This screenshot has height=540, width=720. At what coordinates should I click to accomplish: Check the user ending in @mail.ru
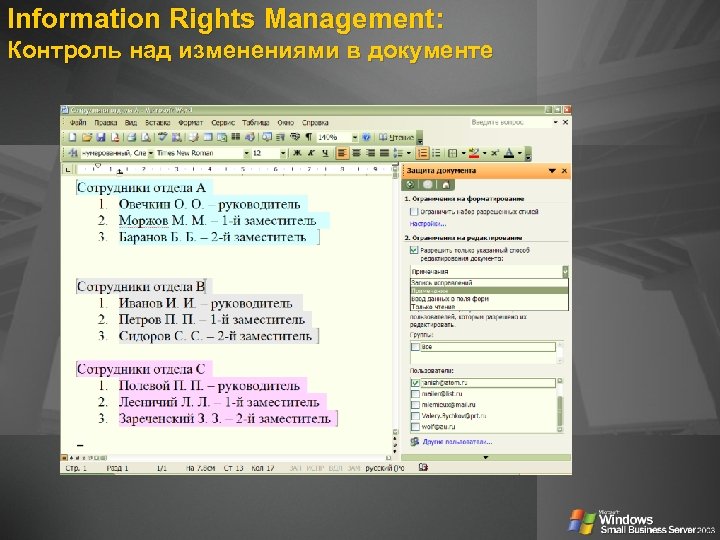pos(415,405)
